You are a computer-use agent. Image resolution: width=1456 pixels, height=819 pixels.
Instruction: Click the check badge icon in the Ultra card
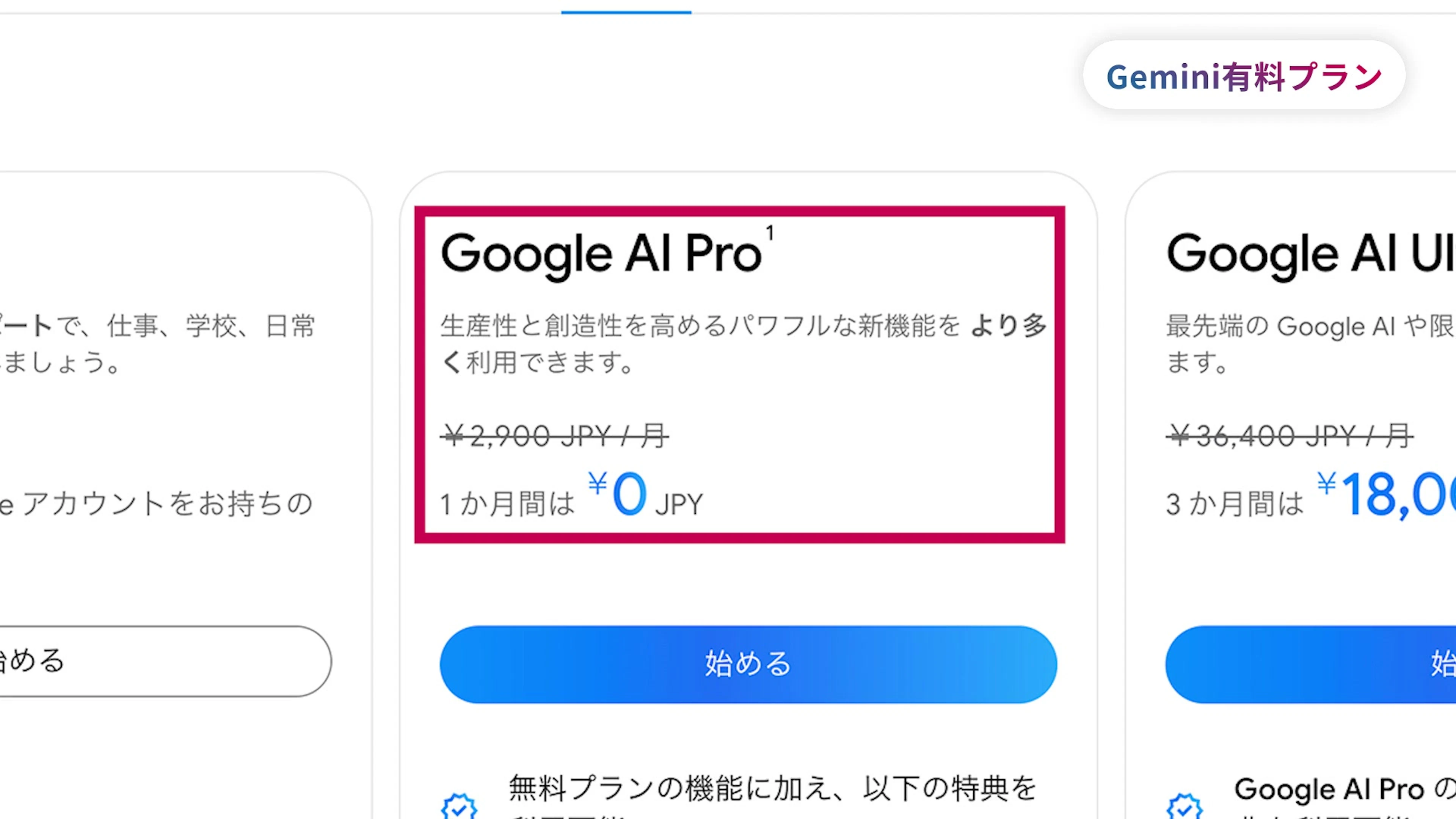coord(1184,806)
